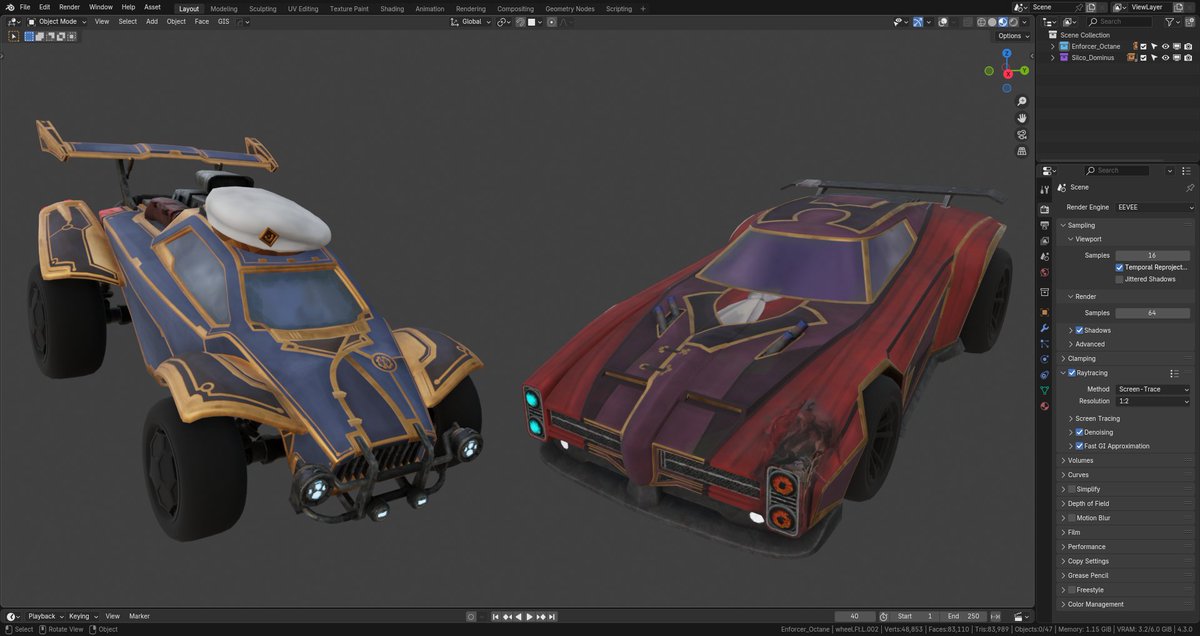Disable Temporal Reprojection checkbox
This screenshot has height=636, width=1200.
click(1119, 268)
